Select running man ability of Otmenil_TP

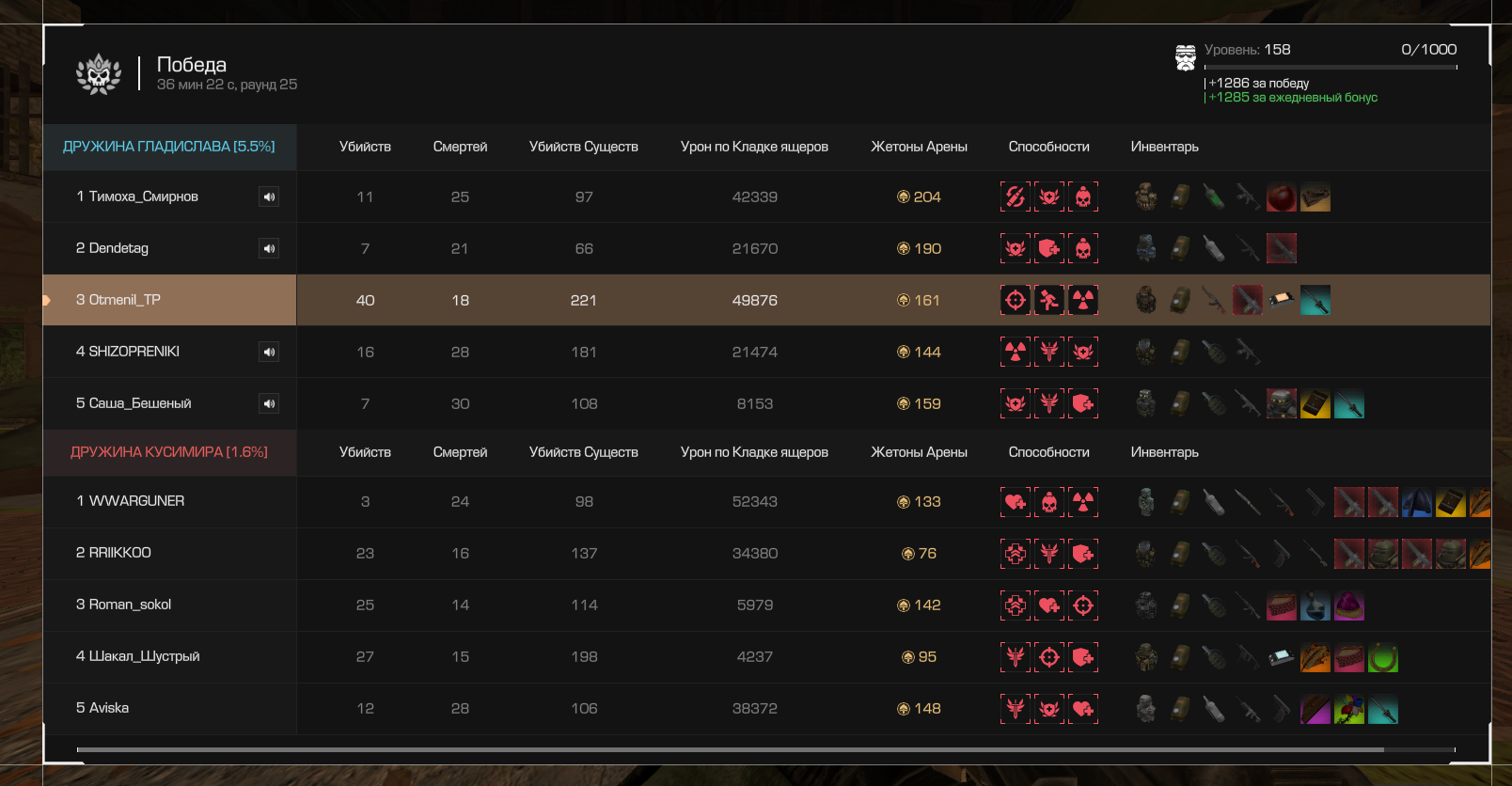1049,300
